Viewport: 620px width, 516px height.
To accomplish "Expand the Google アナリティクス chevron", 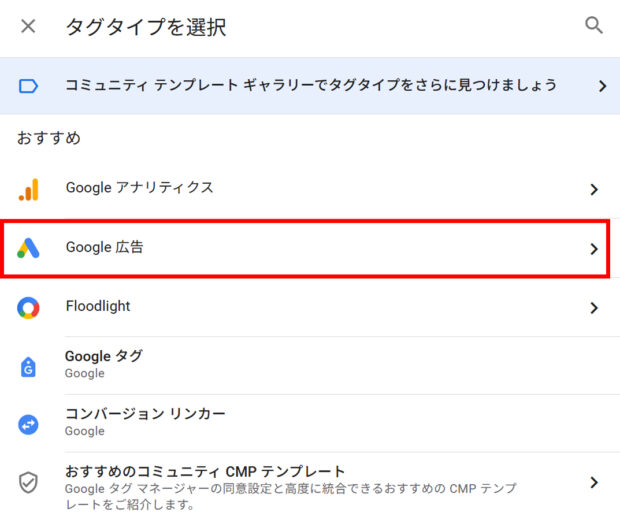I will coord(594,189).
